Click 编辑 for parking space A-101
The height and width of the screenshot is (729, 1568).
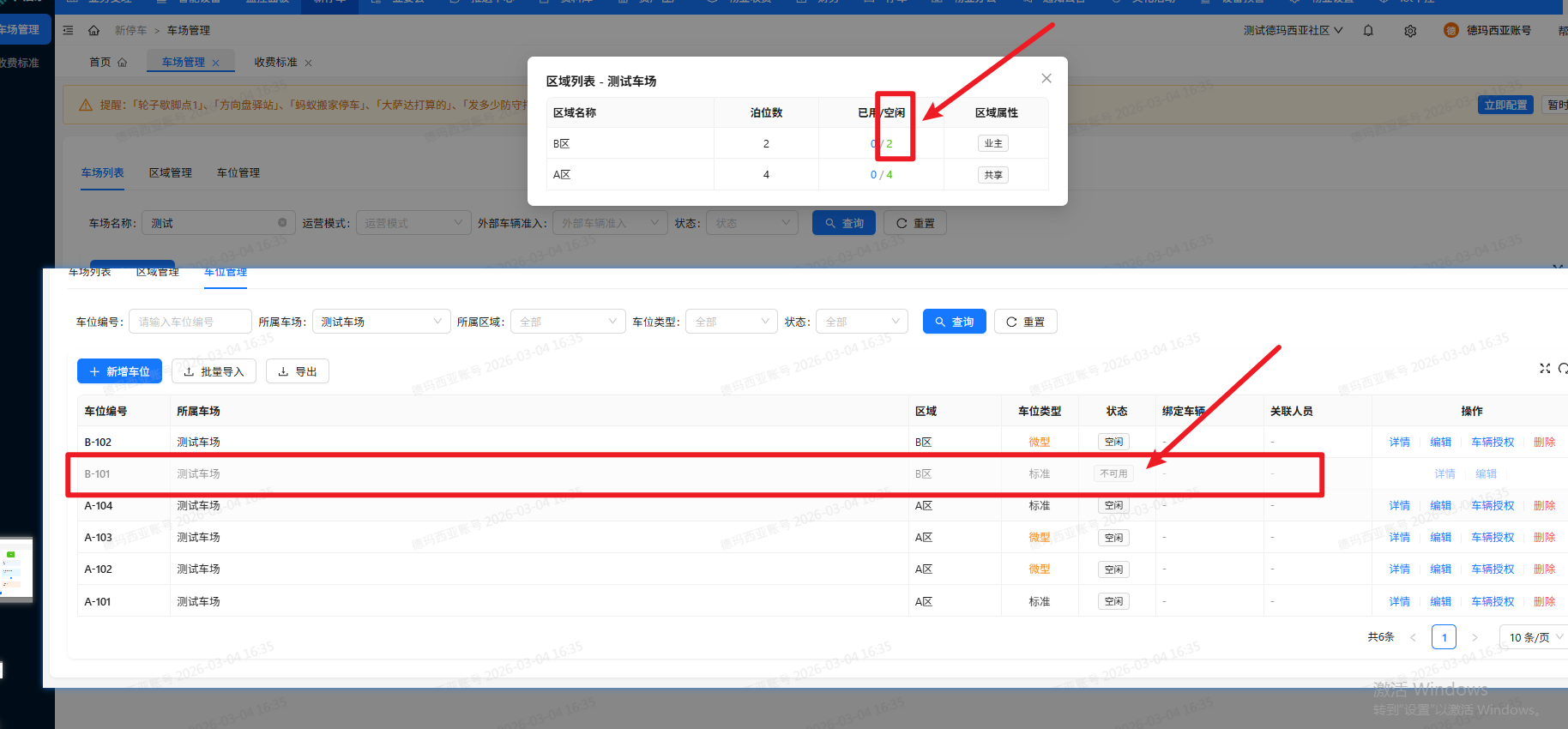click(1441, 602)
